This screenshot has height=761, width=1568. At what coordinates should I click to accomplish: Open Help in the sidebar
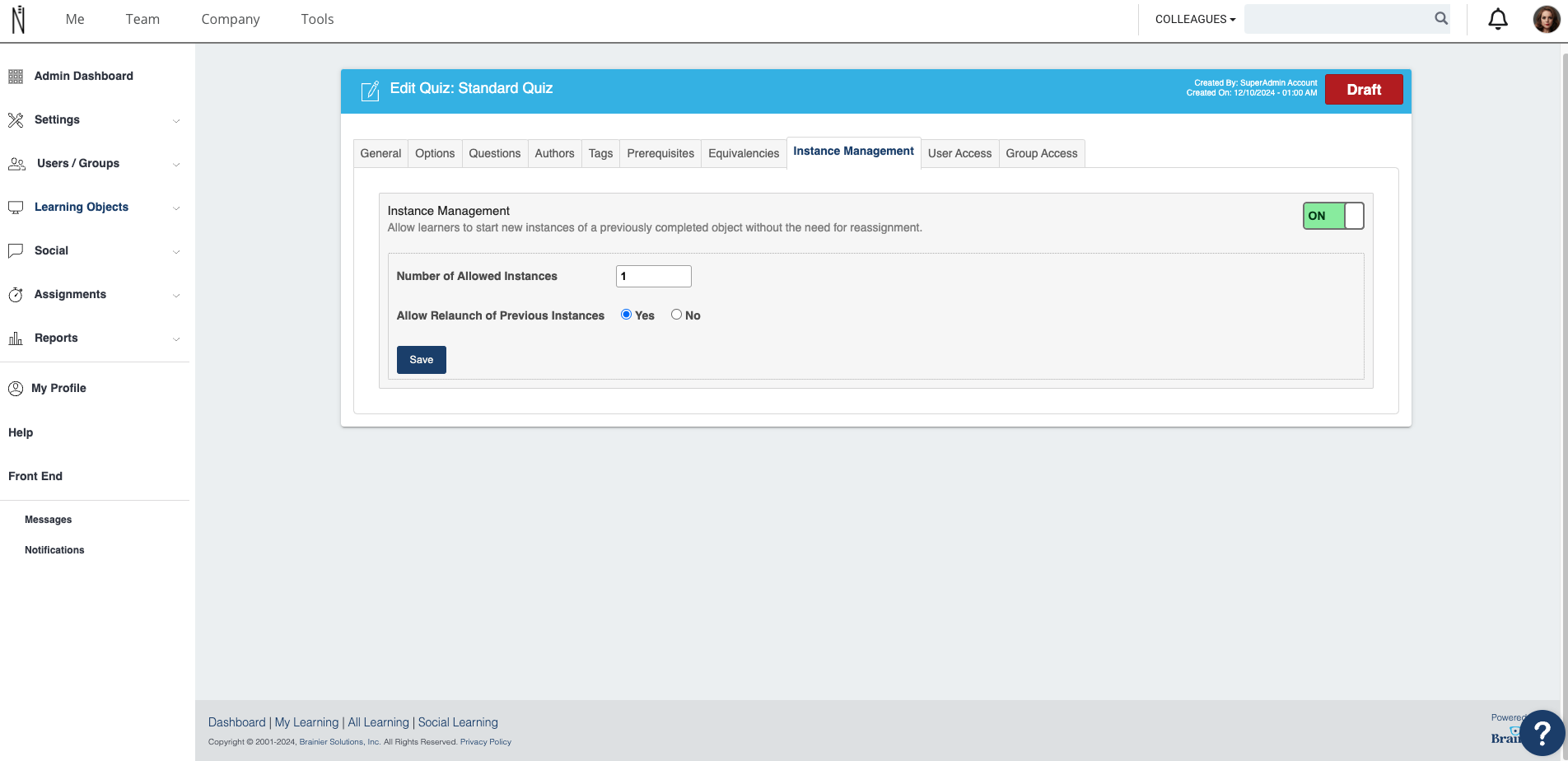click(21, 432)
